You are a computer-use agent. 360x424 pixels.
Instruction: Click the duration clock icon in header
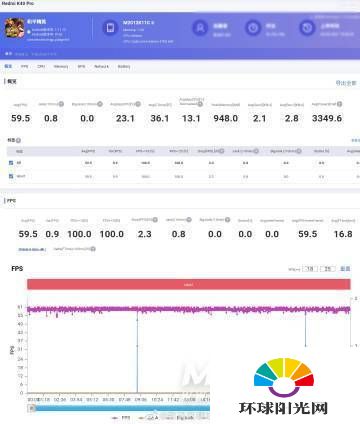[253, 28]
